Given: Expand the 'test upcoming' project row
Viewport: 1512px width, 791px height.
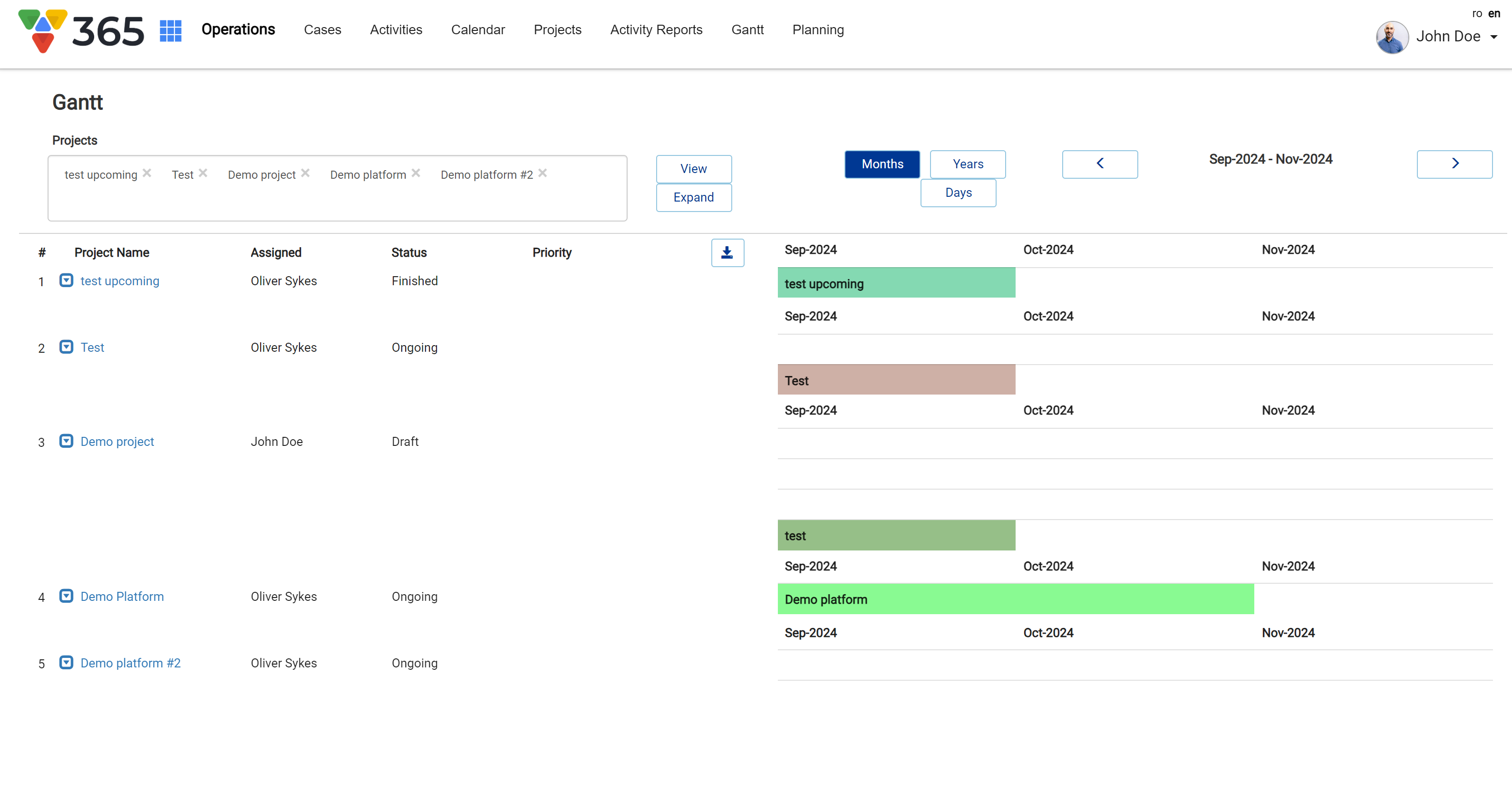Looking at the screenshot, I should coord(66,280).
